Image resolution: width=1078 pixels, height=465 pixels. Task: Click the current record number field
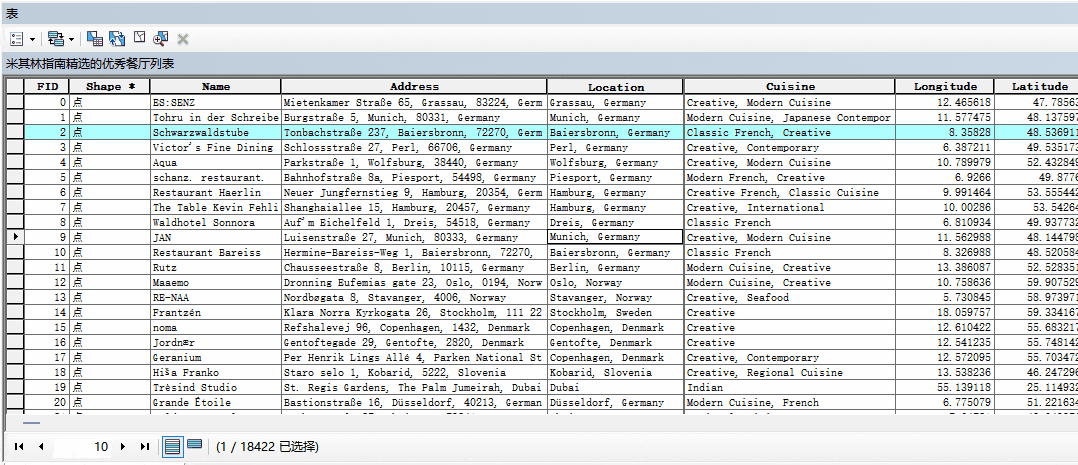click(85, 446)
